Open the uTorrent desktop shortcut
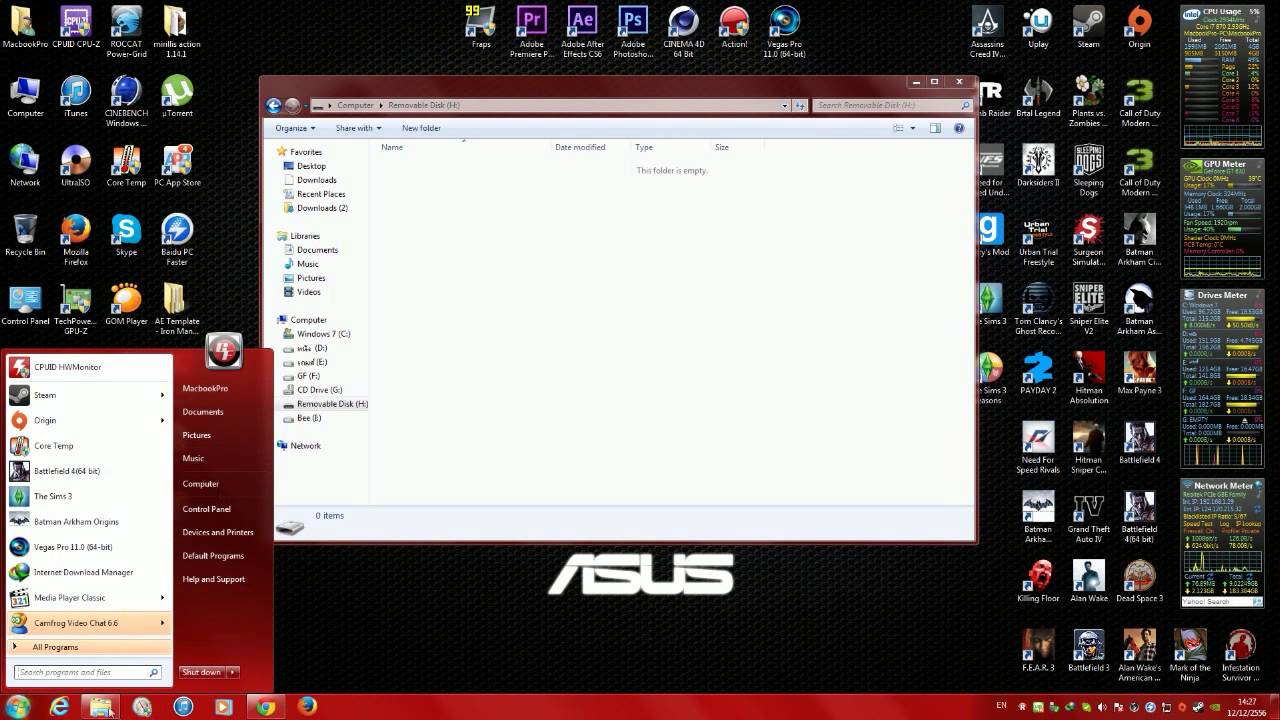Screen dimensions: 1280x720 pyautogui.click(x=177, y=98)
